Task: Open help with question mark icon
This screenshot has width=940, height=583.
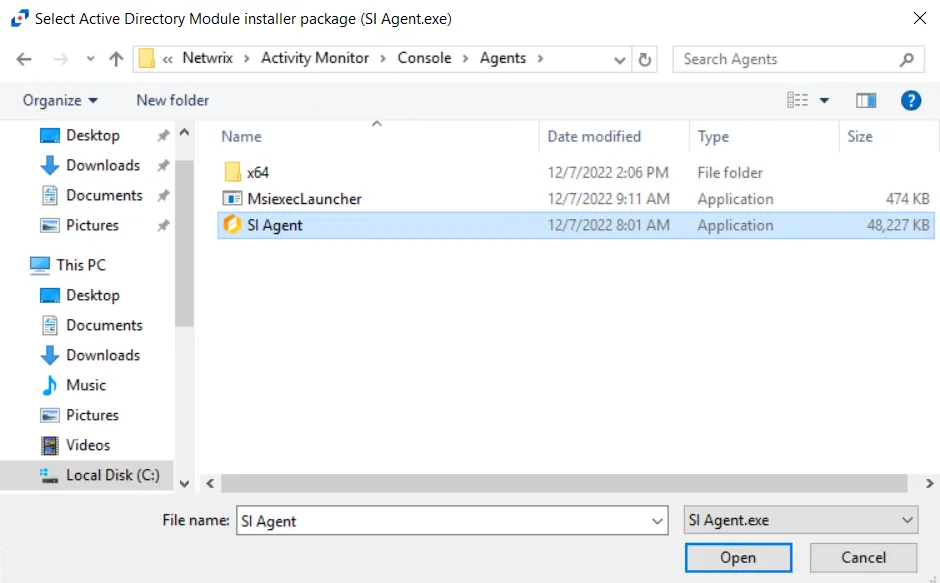Action: (911, 100)
